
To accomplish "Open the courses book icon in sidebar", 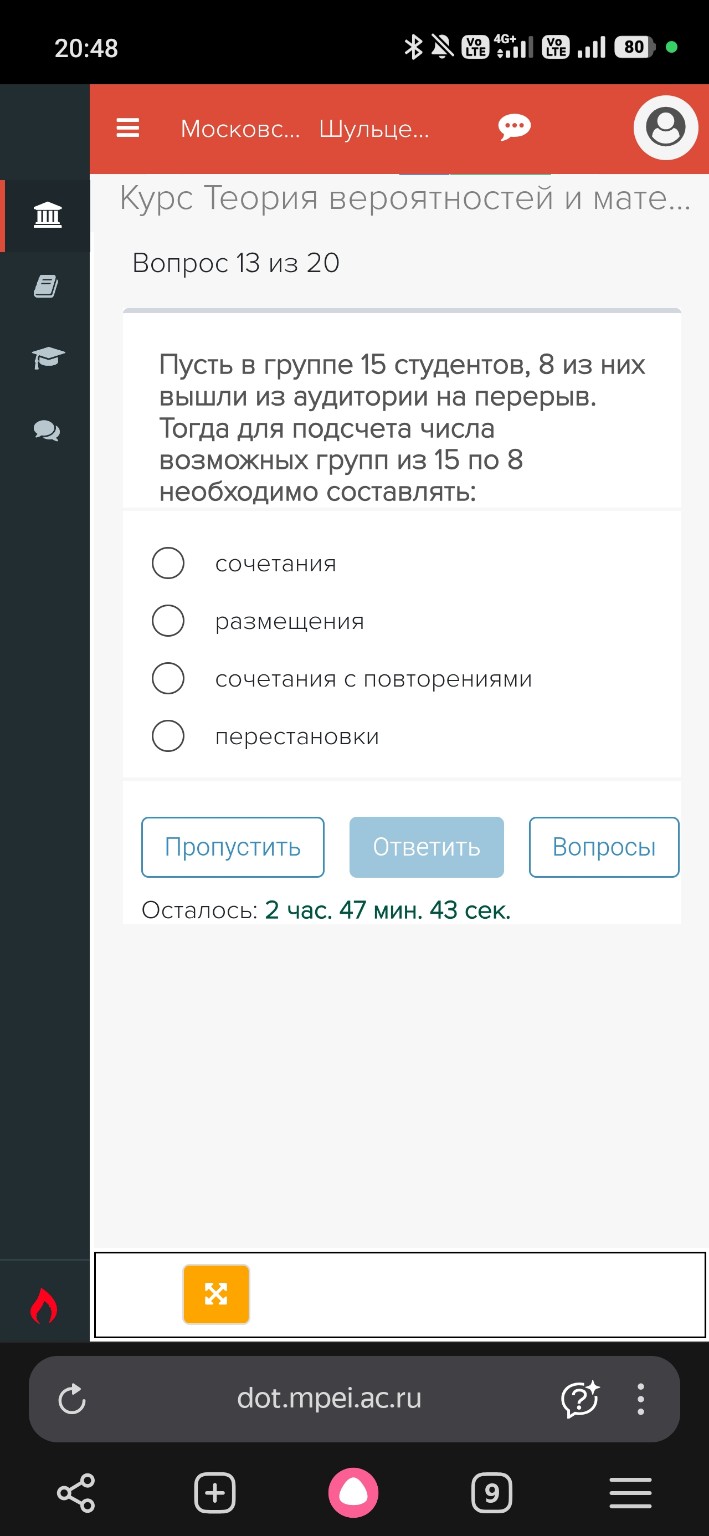I will coord(45,287).
